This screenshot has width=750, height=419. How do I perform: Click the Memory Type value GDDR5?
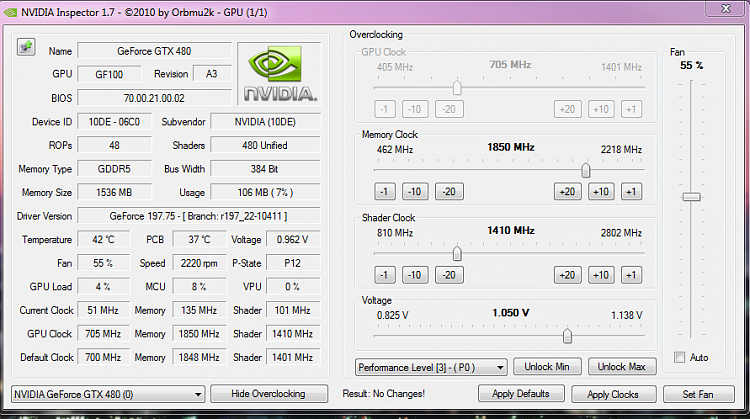coord(114,168)
